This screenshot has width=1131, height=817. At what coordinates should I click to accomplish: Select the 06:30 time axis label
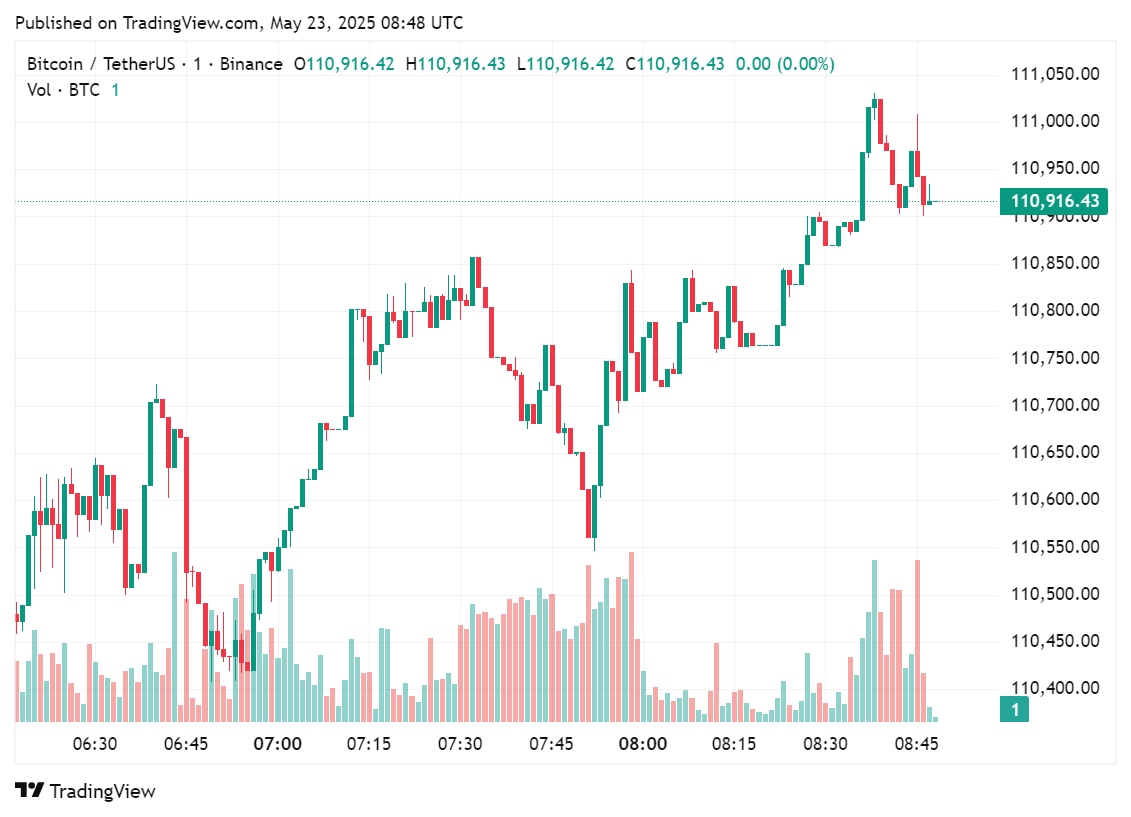click(x=95, y=744)
